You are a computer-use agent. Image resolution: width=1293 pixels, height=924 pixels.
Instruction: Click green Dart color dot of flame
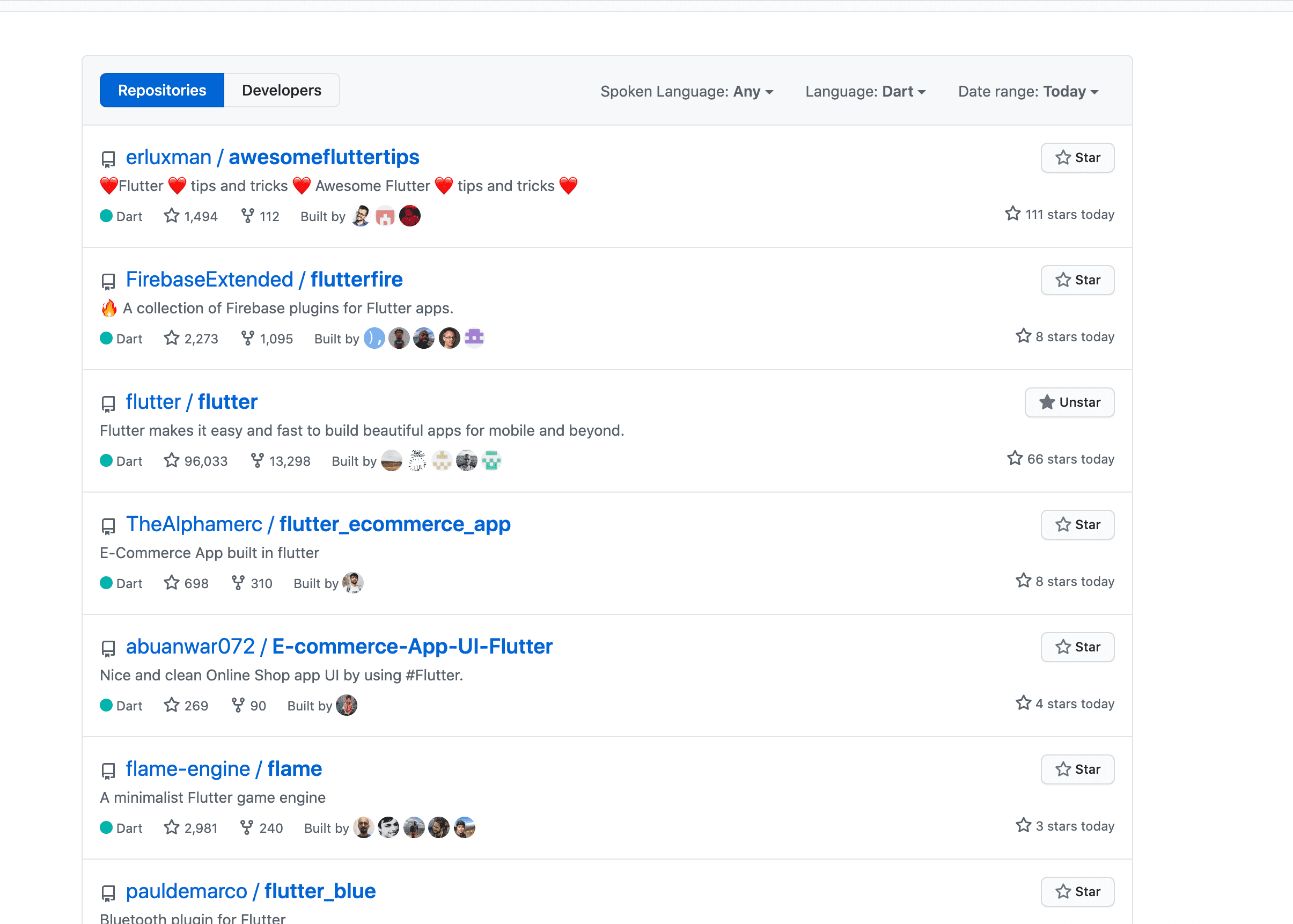coord(106,827)
